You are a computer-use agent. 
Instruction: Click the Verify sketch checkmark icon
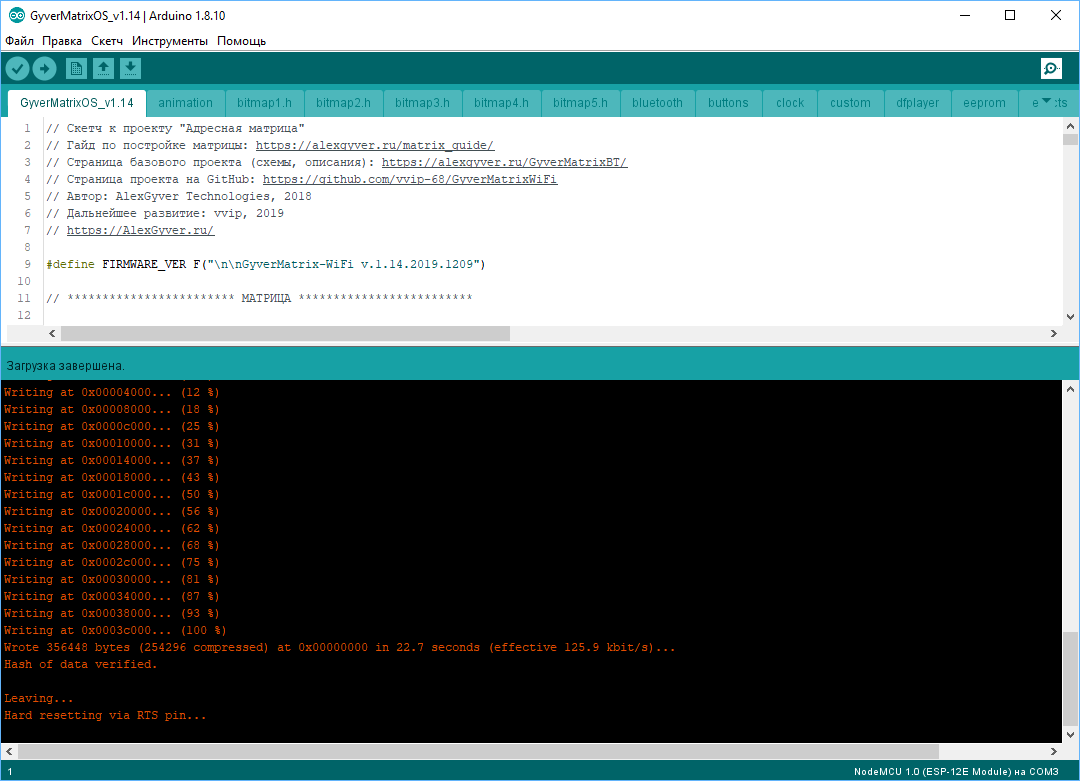18,68
